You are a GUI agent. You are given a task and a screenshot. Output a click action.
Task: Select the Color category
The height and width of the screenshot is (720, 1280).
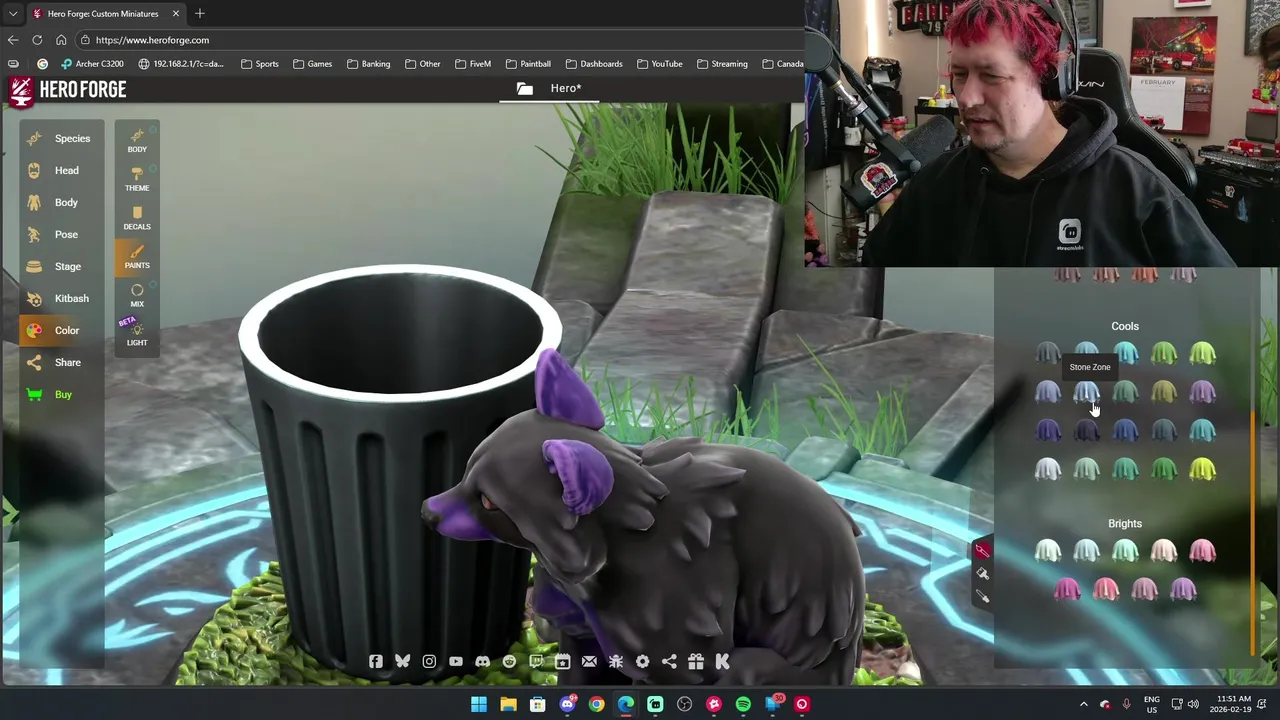coord(61,330)
